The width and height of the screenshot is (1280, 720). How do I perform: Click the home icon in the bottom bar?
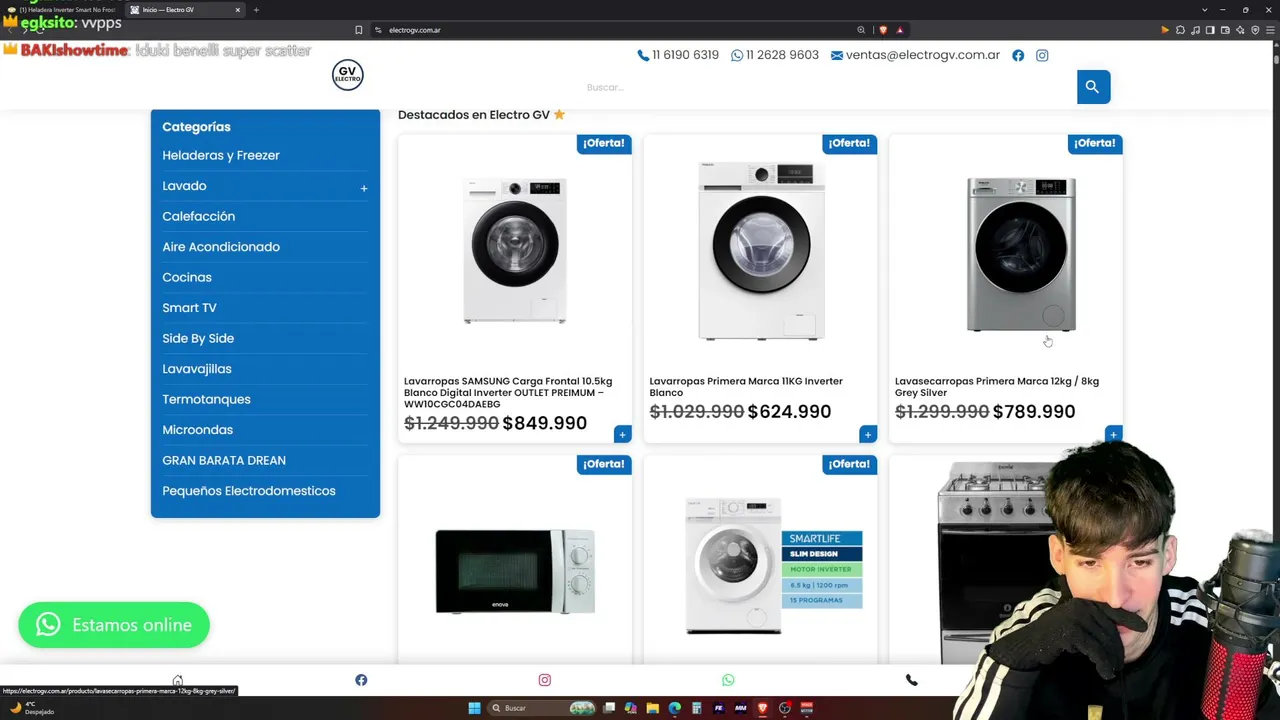pyautogui.click(x=178, y=680)
